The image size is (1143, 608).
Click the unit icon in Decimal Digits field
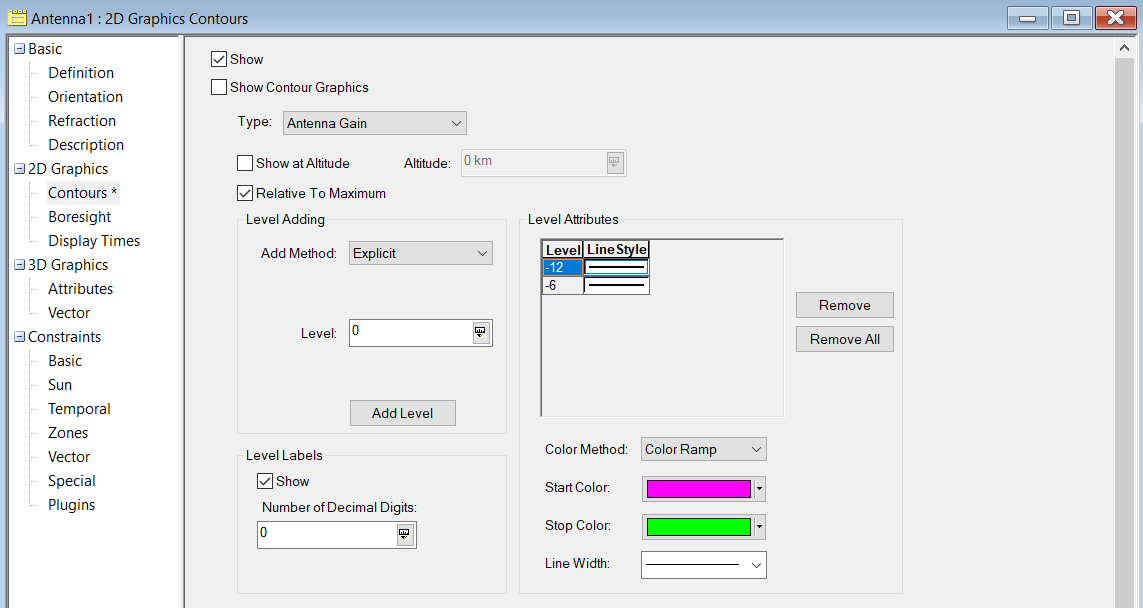405,535
